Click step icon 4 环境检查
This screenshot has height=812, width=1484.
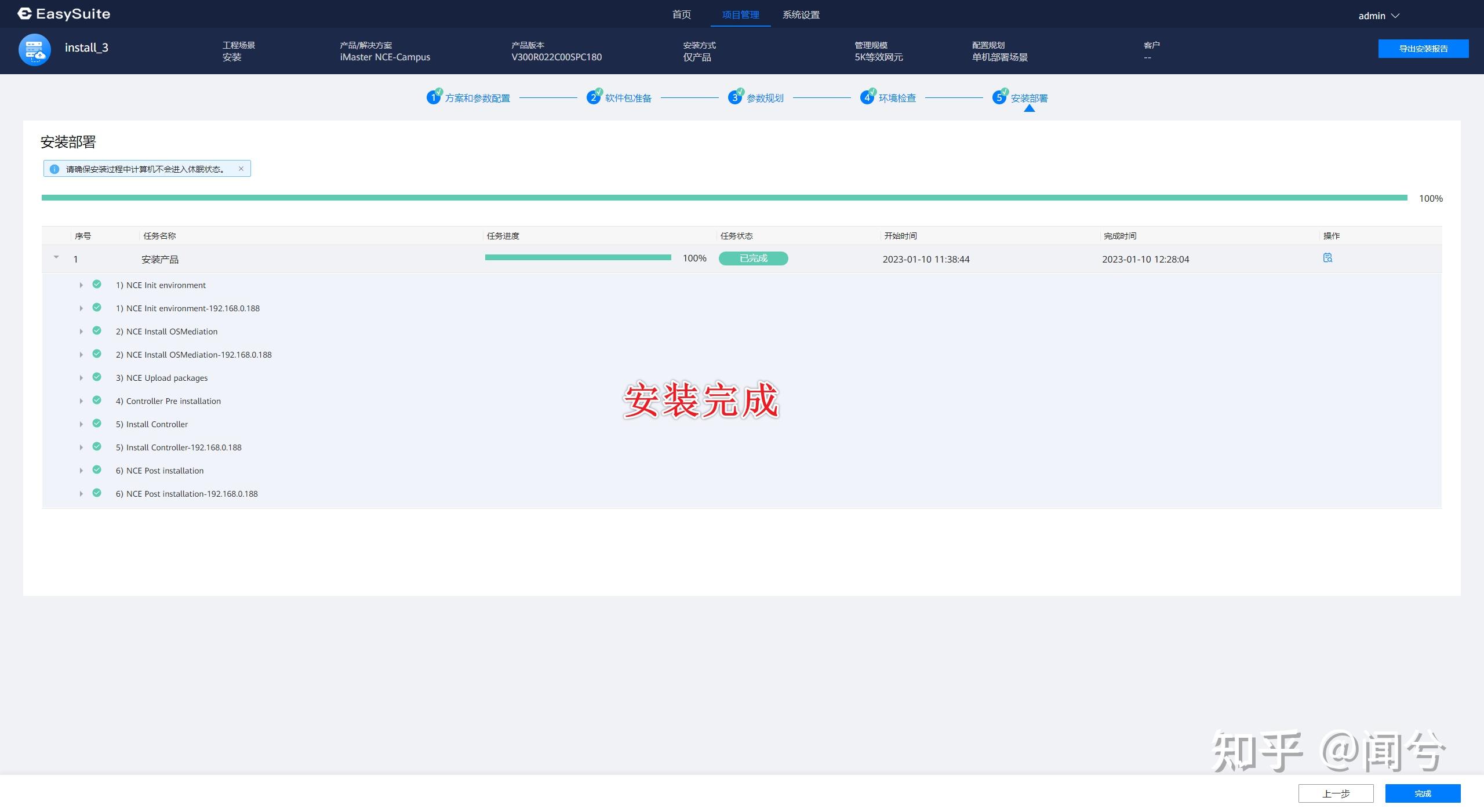pos(868,97)
